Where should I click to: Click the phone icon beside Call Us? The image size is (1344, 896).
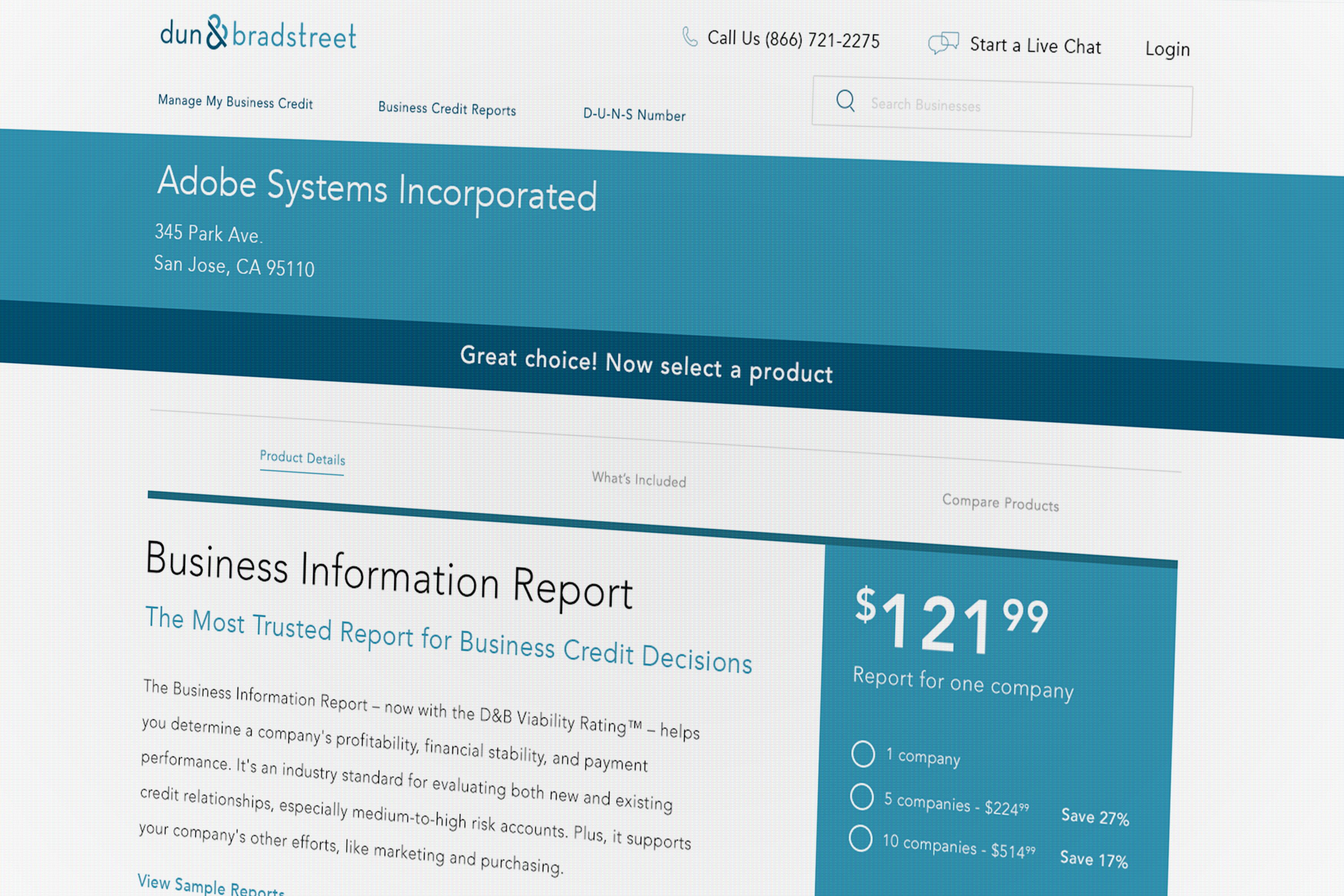coord(690,37)
